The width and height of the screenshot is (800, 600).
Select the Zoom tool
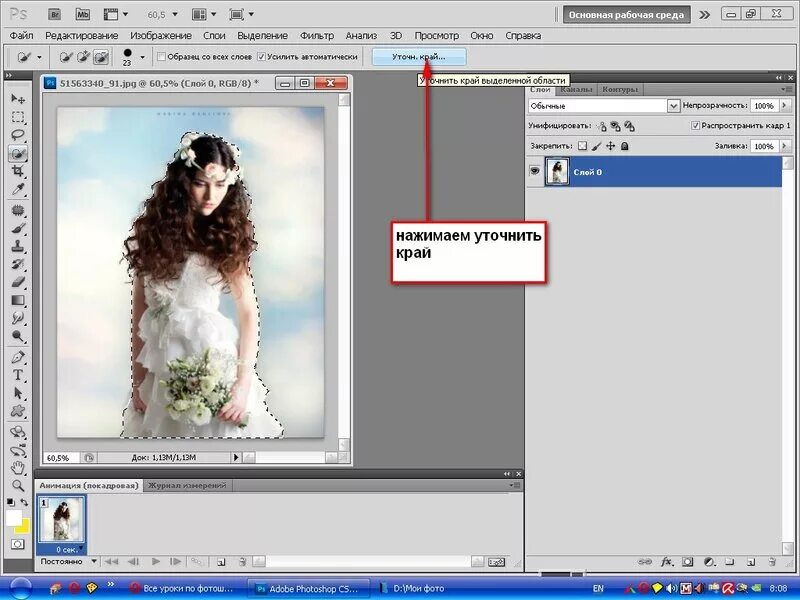tap(18, 485)
